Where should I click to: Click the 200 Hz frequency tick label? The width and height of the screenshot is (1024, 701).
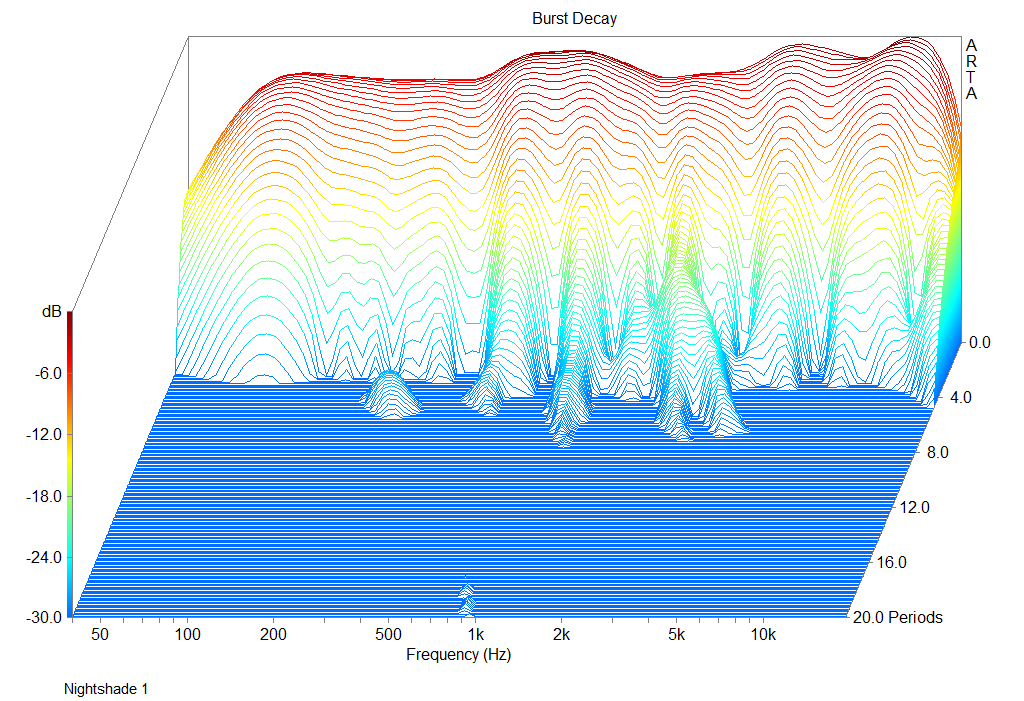click(x=273, y=635)
